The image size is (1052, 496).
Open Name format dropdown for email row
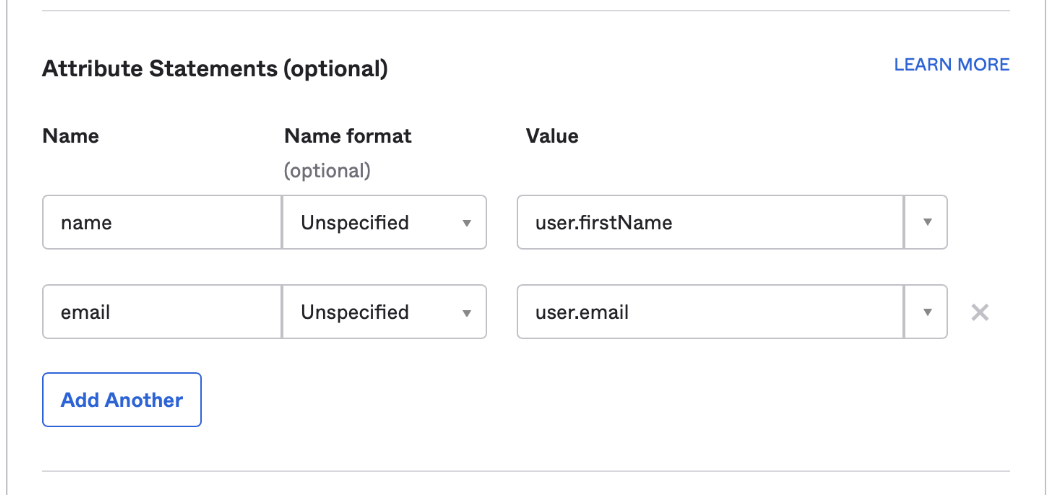385,312
